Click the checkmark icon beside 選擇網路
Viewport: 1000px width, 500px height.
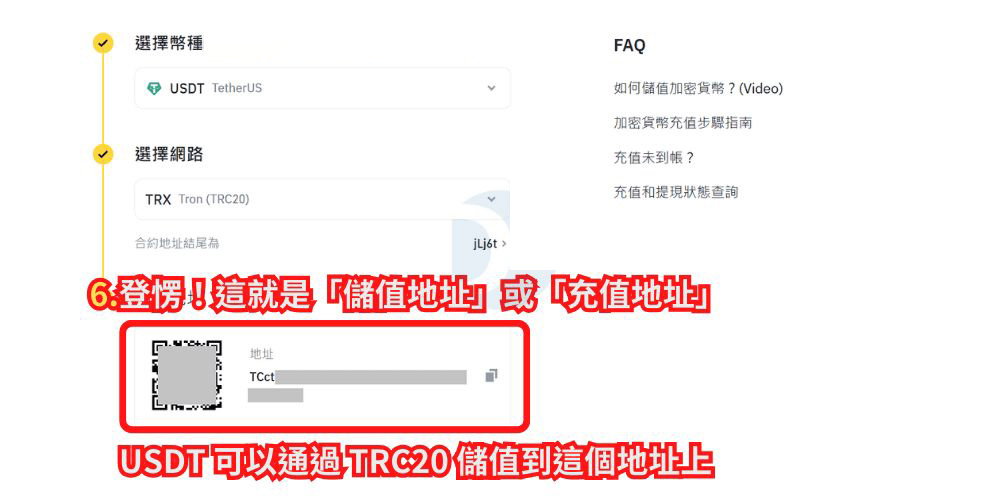103,154
